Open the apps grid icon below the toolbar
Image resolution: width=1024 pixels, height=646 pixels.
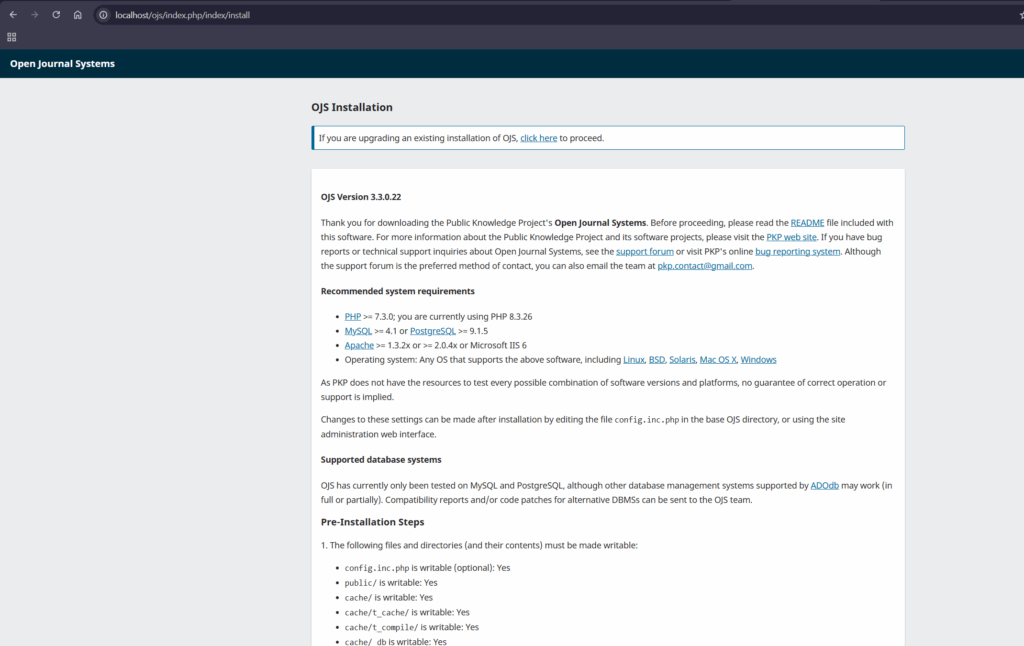[11, 37]
